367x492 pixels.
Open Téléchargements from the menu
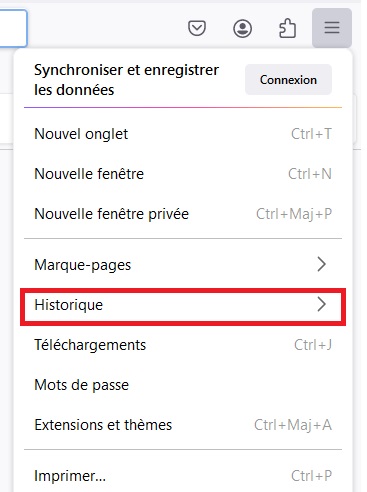pyautogui.click(x=183, y=345)
